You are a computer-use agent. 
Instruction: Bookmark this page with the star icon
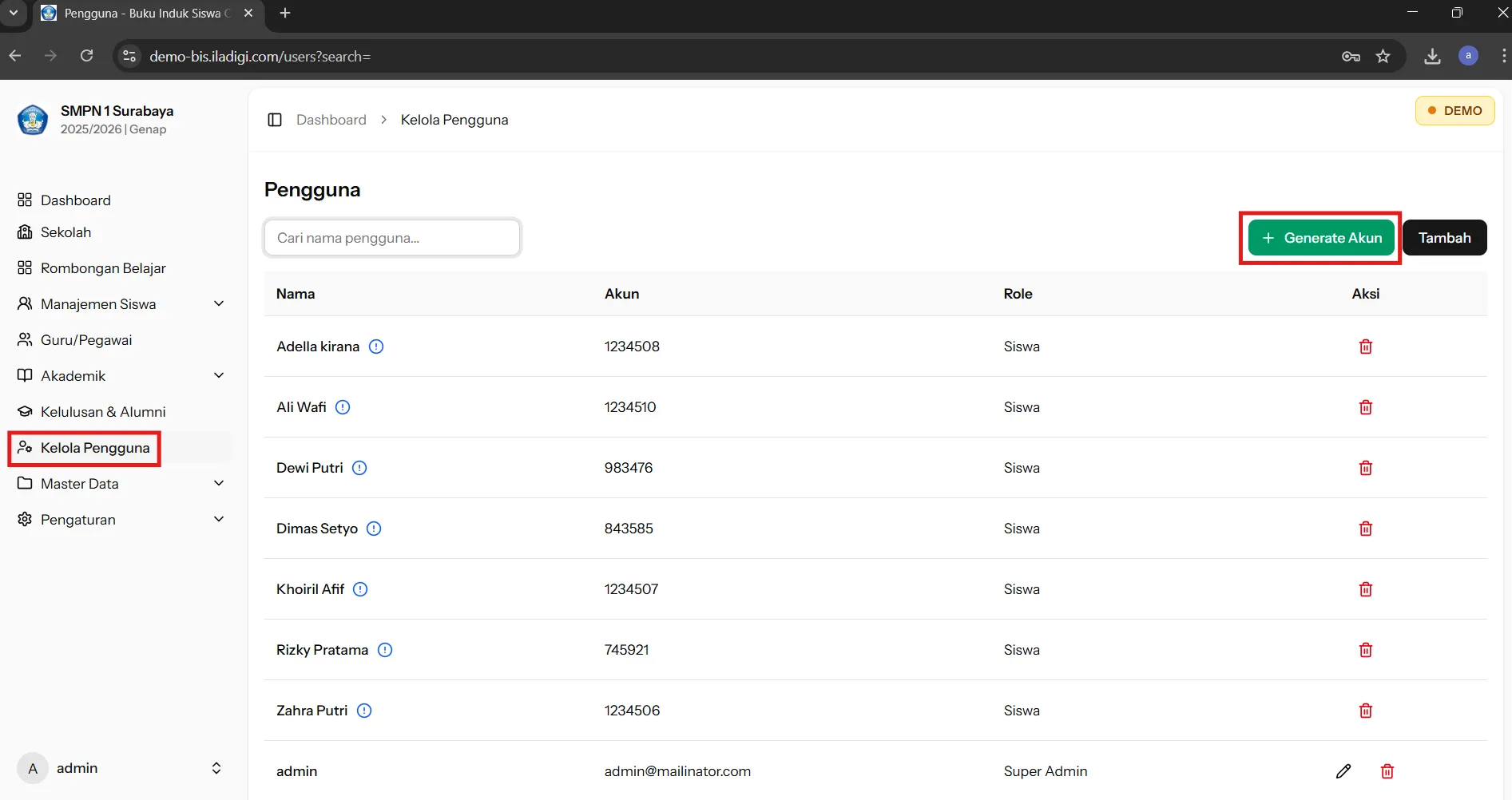click(1383, 56)
